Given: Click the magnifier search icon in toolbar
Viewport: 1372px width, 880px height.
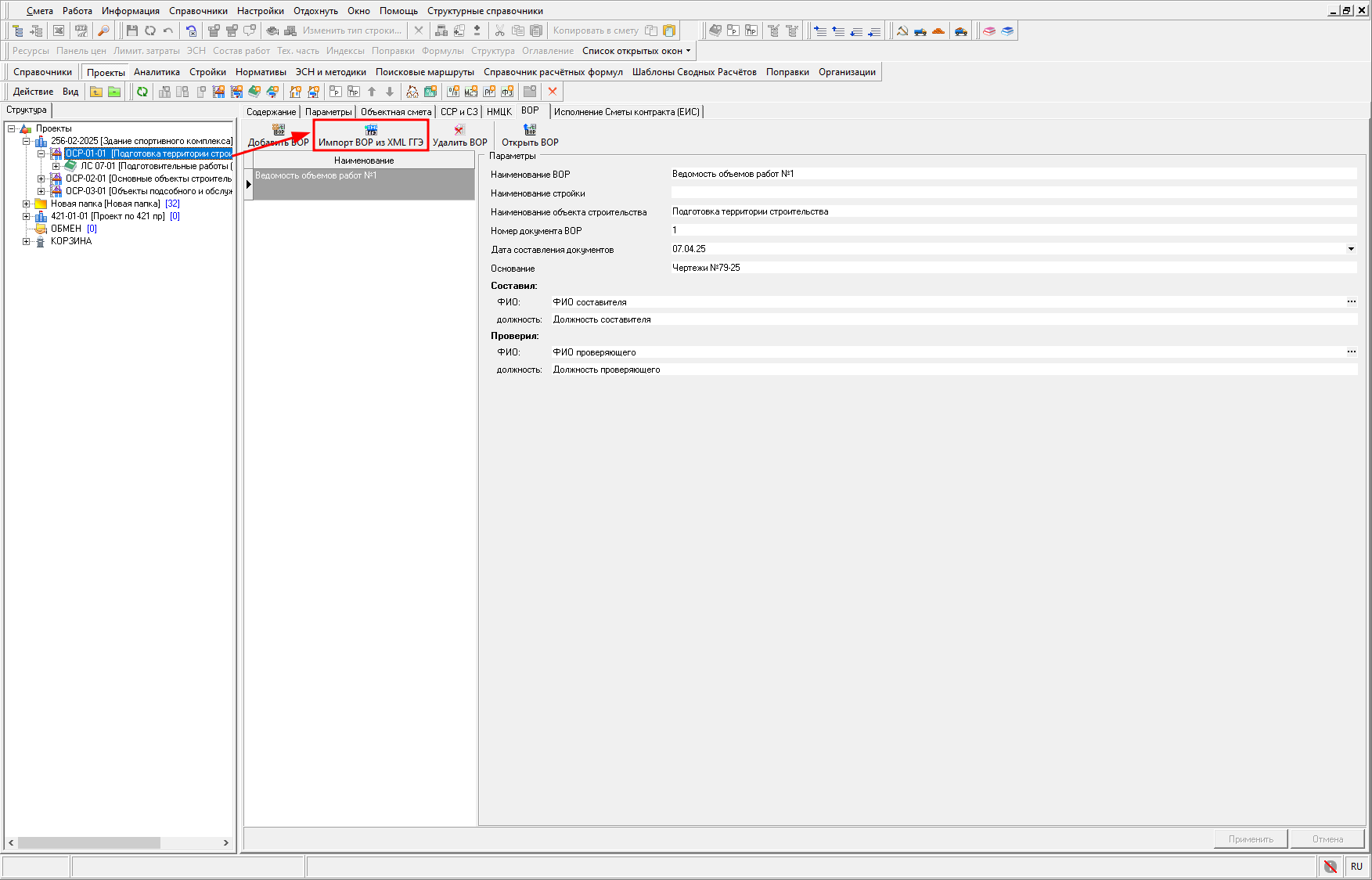Looking at the screenshot, I should pos(103,31).
